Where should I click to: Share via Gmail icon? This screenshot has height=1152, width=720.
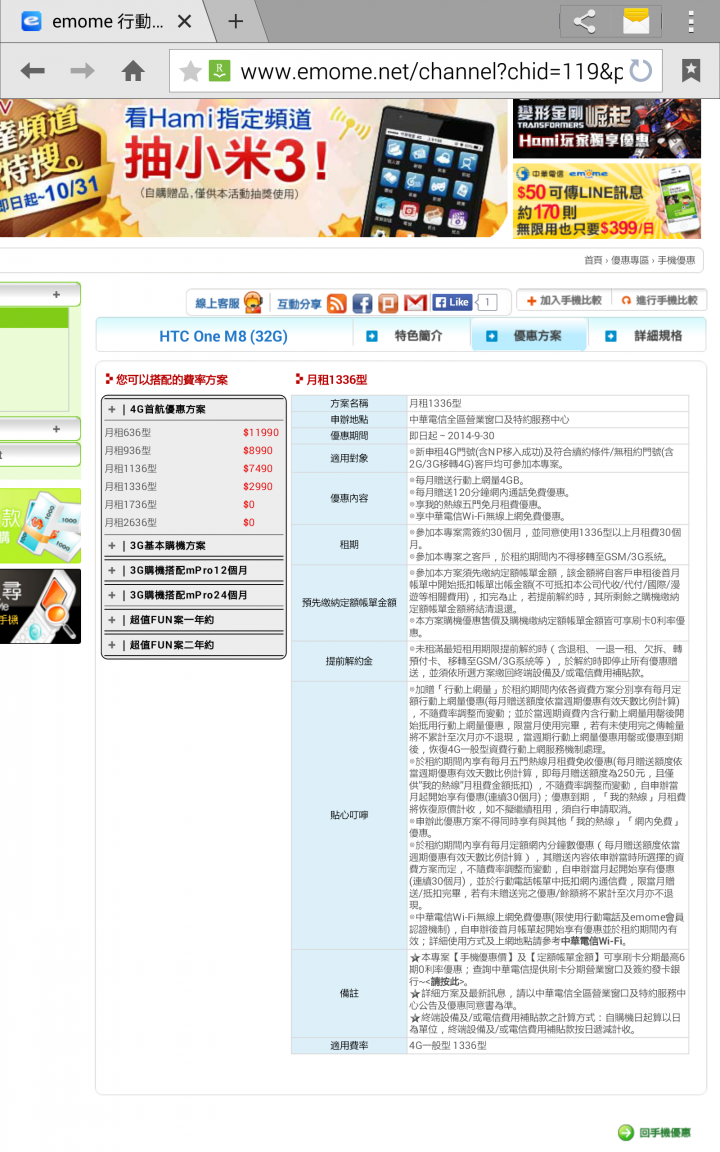(x=415, y=303)
